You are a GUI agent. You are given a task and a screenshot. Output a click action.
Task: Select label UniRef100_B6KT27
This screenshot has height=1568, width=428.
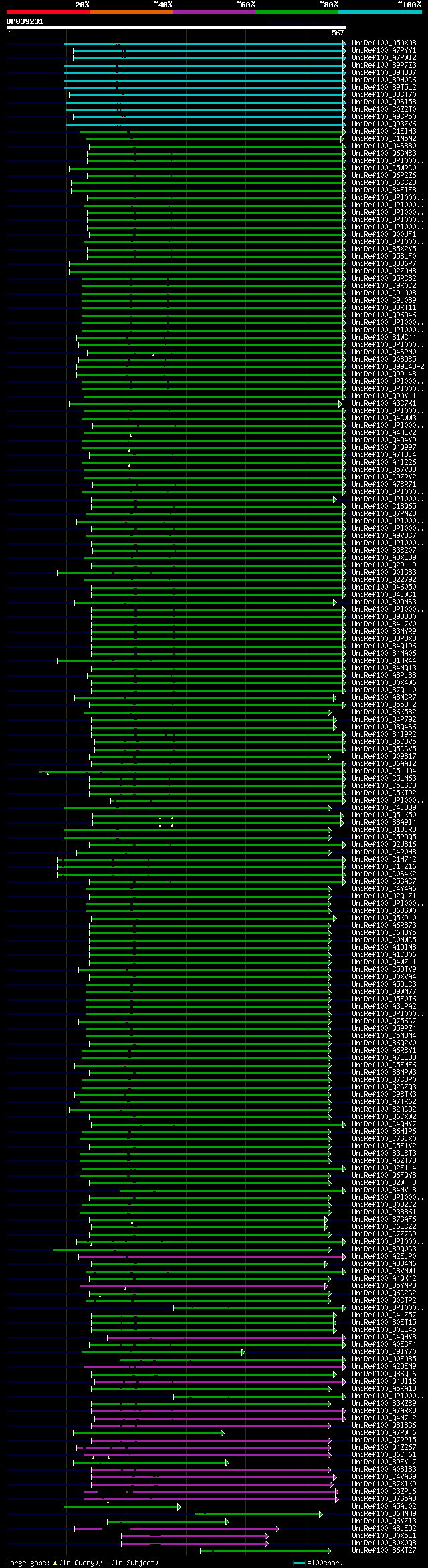pos(384,1551)
